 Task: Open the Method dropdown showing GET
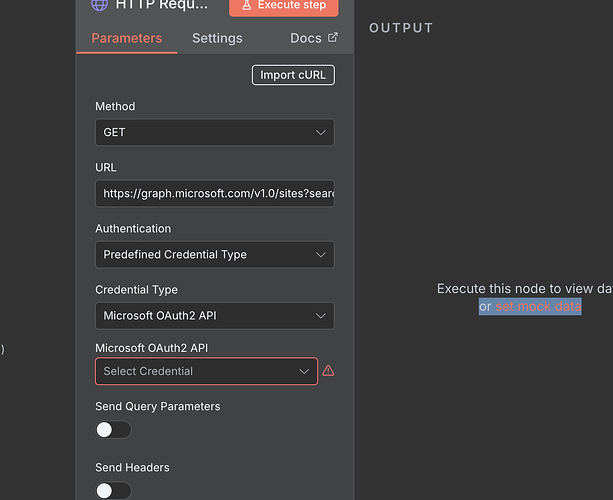[x=214, y=132]
